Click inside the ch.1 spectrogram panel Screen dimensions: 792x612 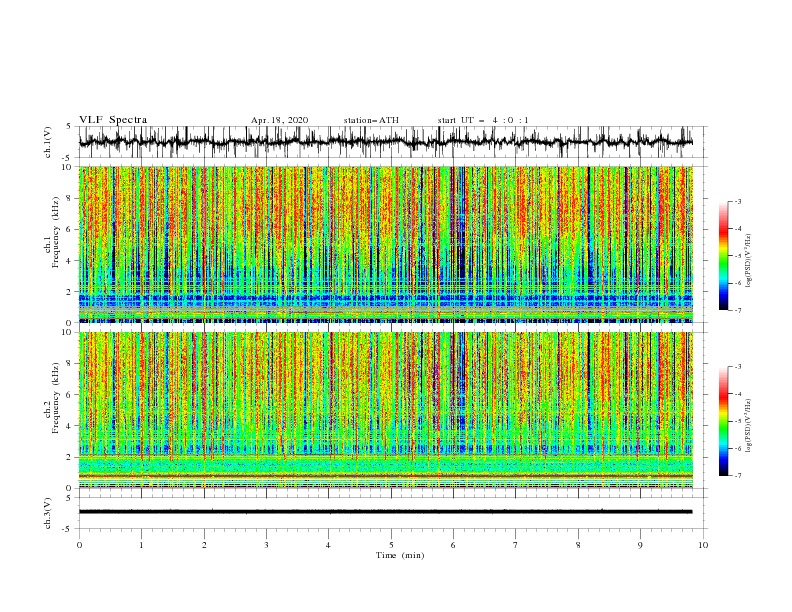click(x=385, y=244)
